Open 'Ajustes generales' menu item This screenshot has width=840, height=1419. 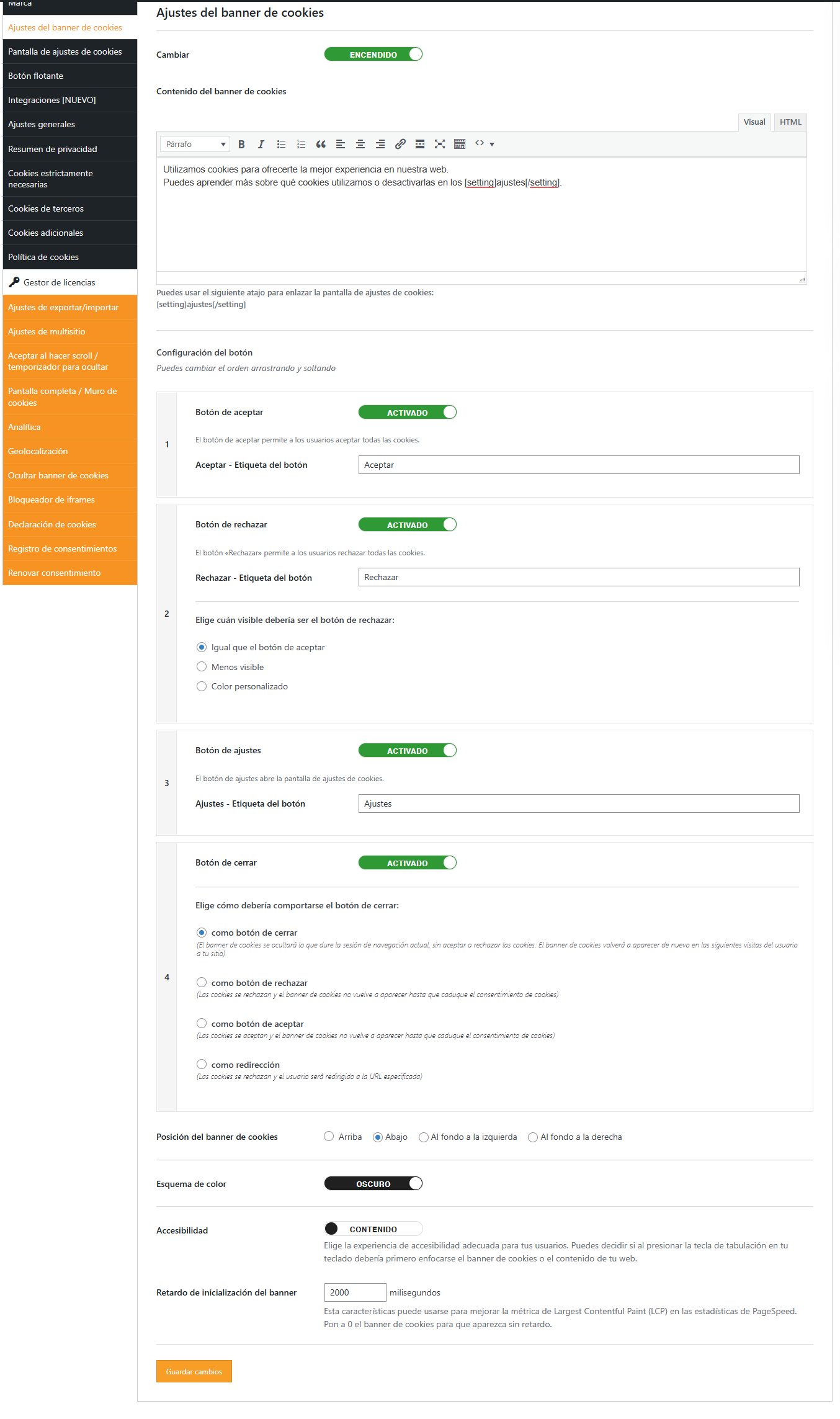70,124
